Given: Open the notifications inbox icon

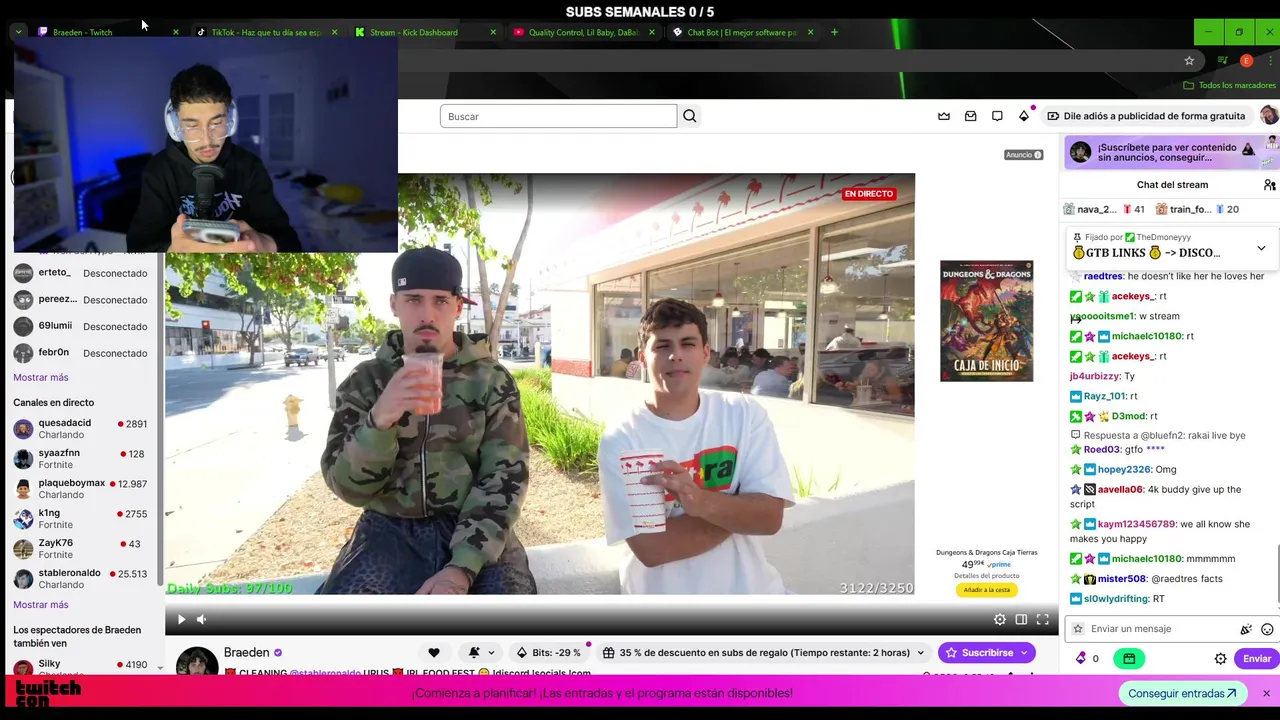Looking at the screenshot, I should click(x=970, y=116).
